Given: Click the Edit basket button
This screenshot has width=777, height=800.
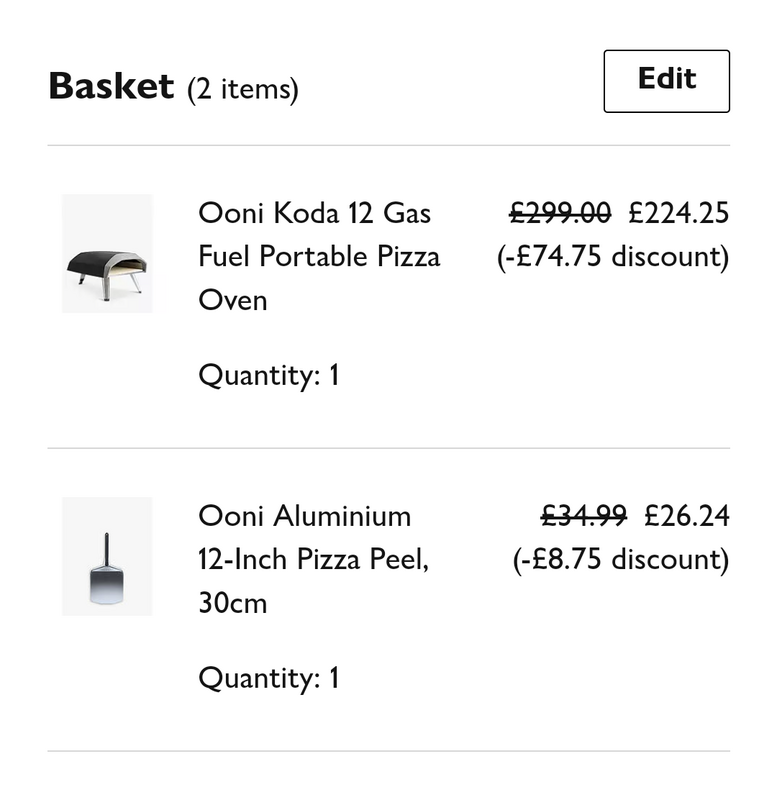Looking at the screenshot, I should pos(666,81).
